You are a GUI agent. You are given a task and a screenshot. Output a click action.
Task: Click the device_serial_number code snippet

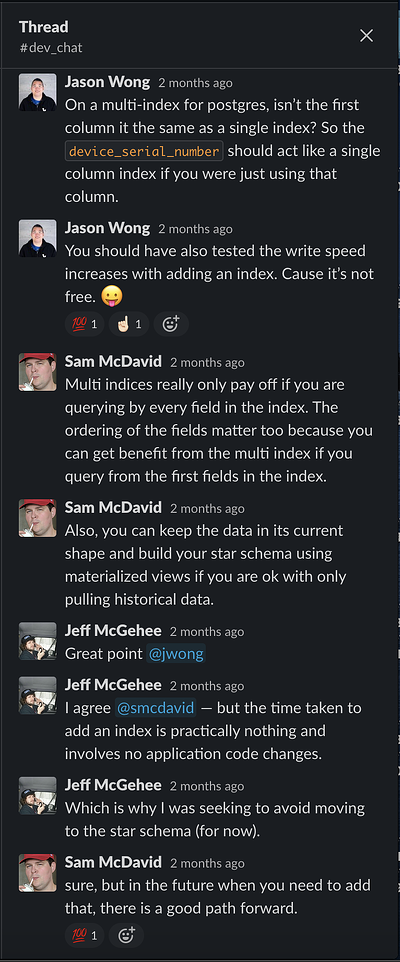coord(144,151)
